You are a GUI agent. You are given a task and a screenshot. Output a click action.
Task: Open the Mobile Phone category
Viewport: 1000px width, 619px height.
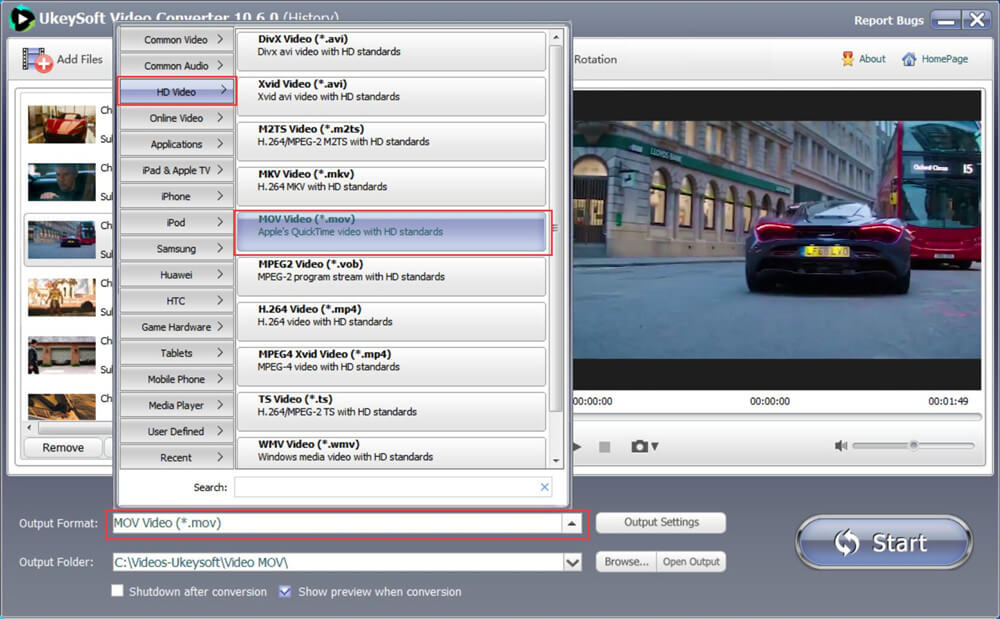177,379
